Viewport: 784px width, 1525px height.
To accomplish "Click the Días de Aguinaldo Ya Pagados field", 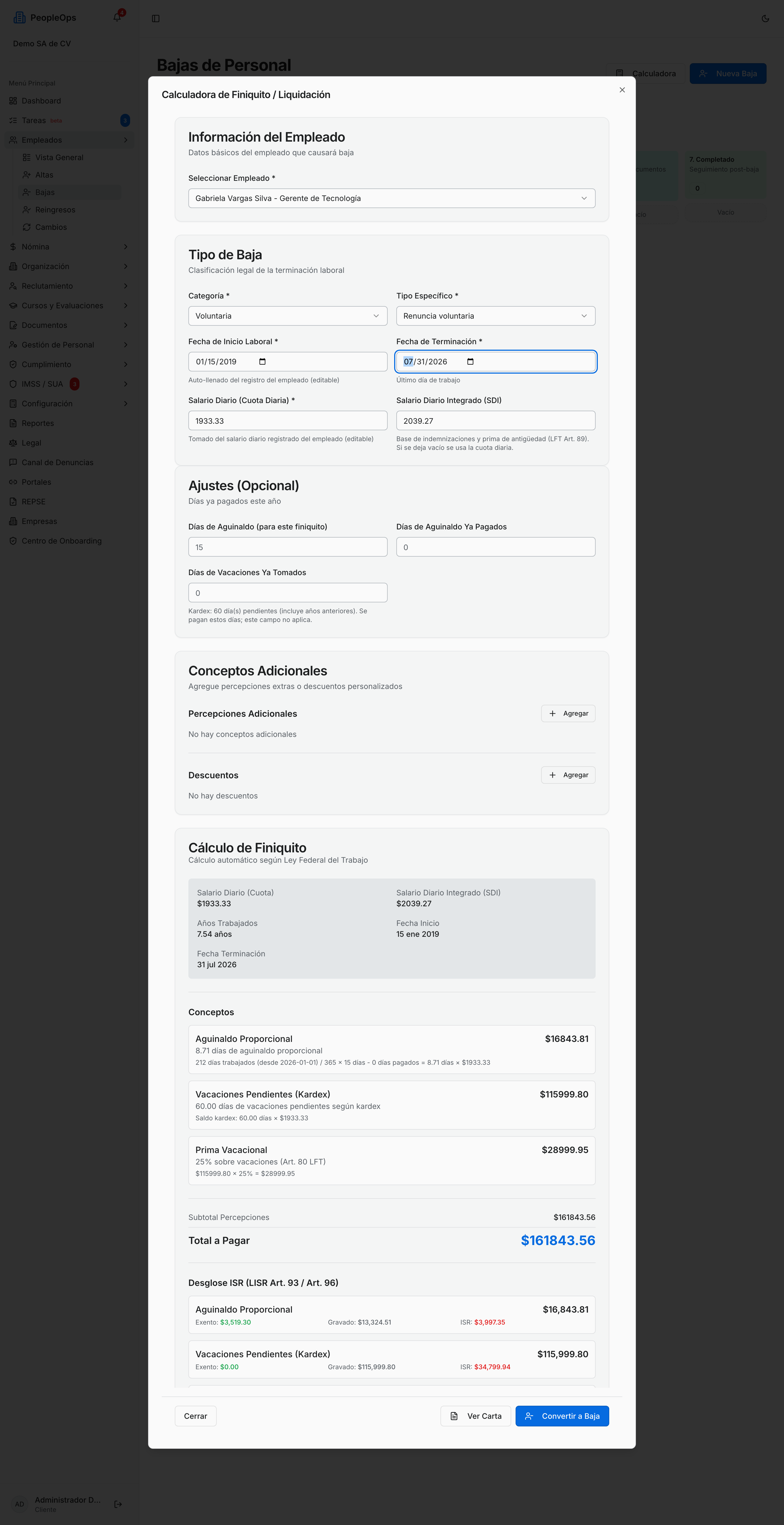I will click(496, 547).
